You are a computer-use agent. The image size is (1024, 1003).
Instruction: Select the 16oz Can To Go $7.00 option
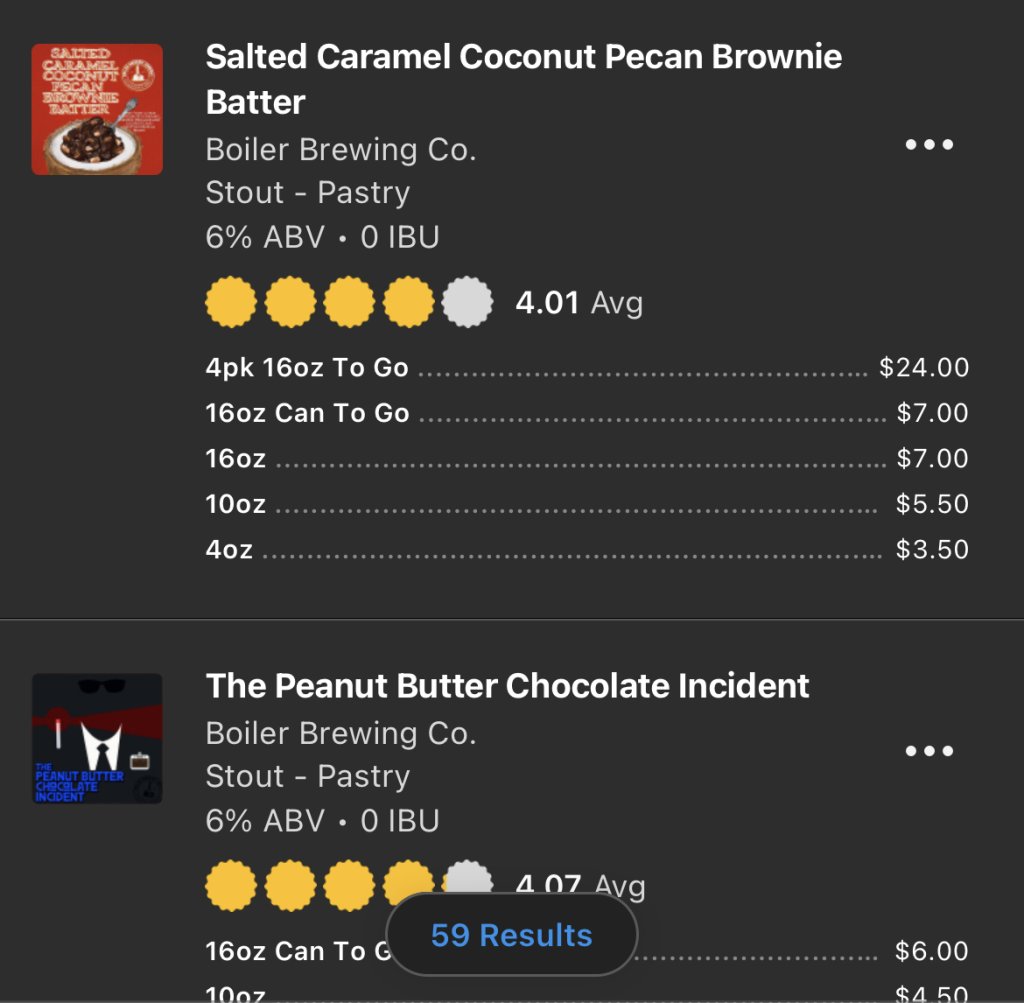[586, 413]
